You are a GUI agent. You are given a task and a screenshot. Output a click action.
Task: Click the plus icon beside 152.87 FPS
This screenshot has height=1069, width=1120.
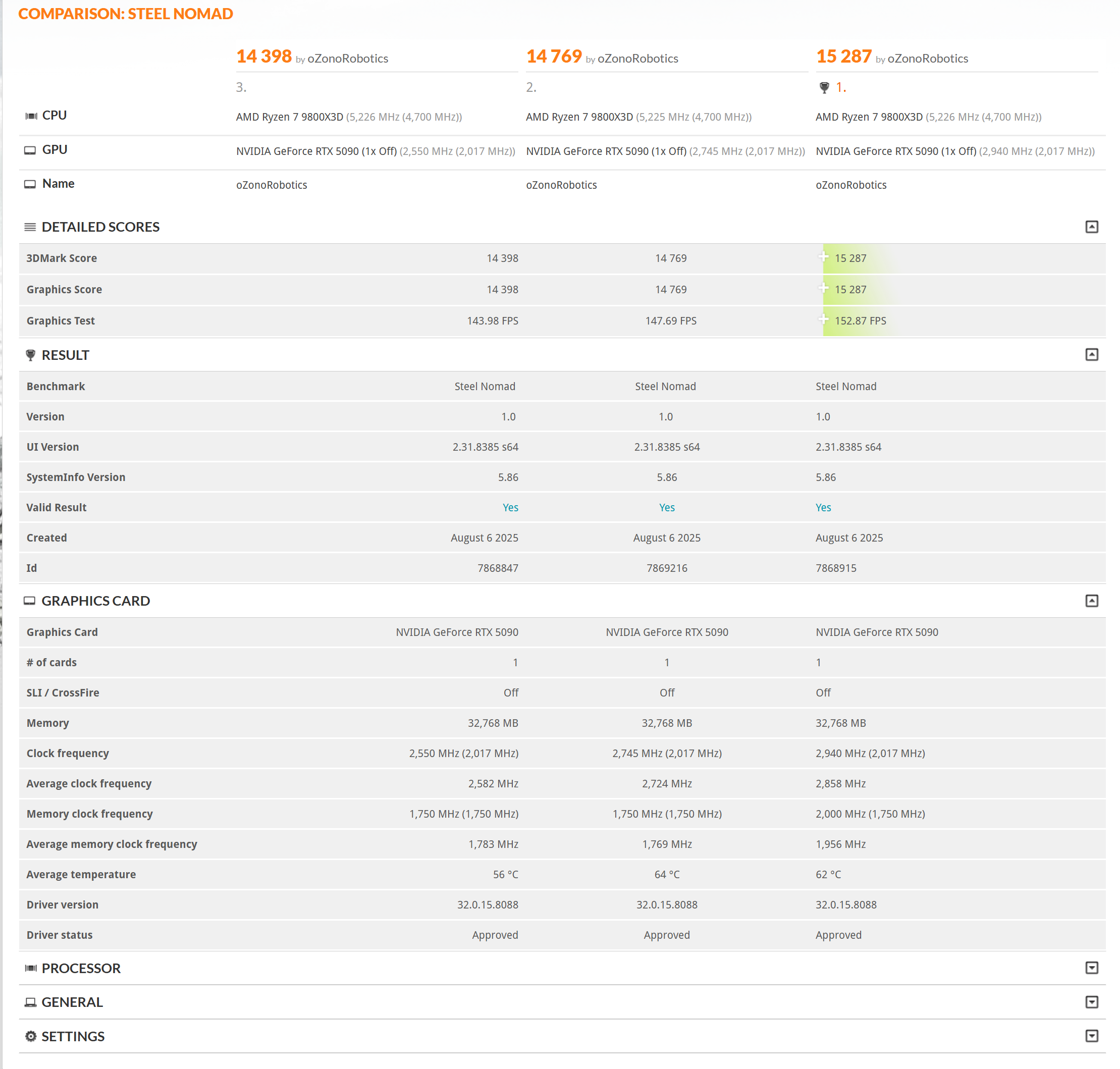(823, 319)
